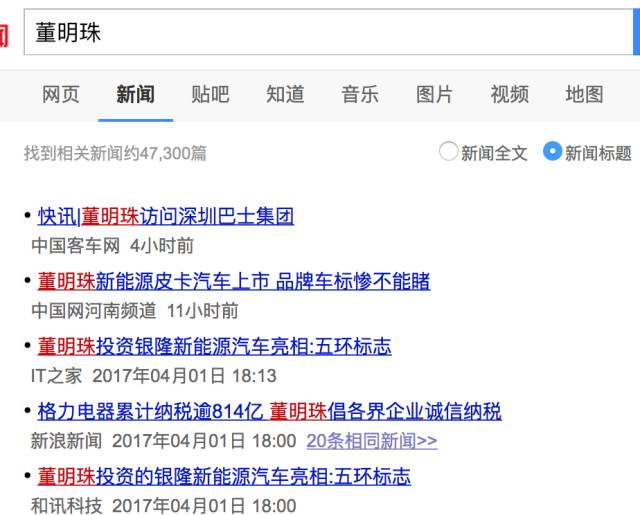Open article 董明珠新能源皮卡汽车上市 品牌车标惨不能睹

(234, 282)
